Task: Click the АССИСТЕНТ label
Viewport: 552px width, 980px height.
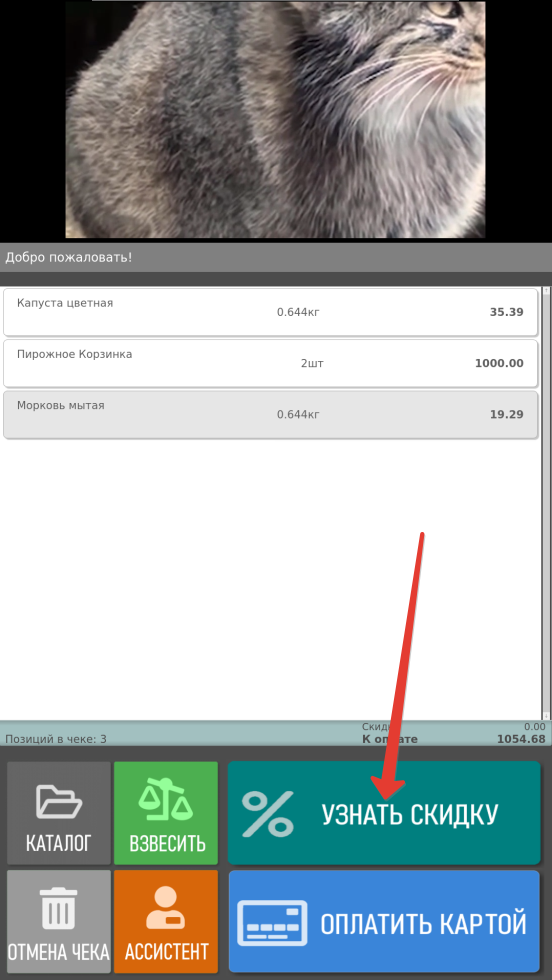Action: point(166,952)
